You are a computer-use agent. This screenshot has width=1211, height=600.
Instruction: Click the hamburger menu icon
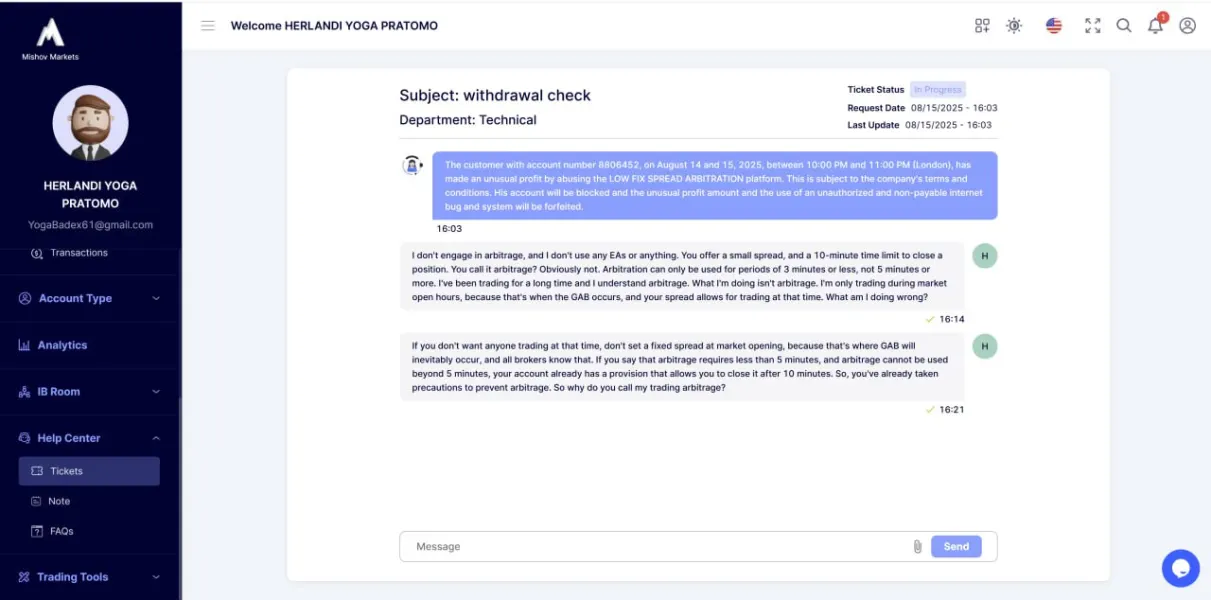[x=208, y=26]
